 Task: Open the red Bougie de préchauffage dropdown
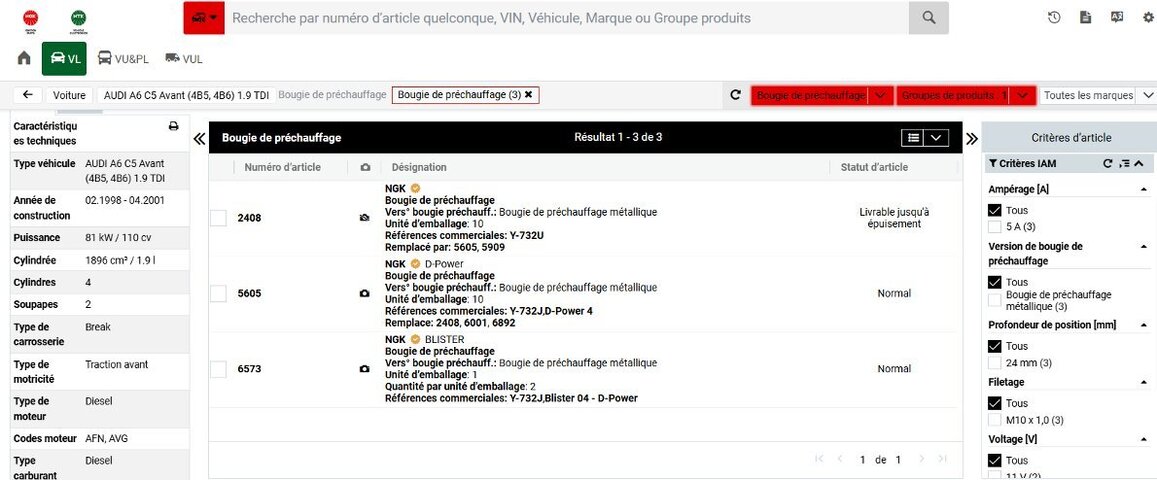pyautogui.click(x=822, y=96)
